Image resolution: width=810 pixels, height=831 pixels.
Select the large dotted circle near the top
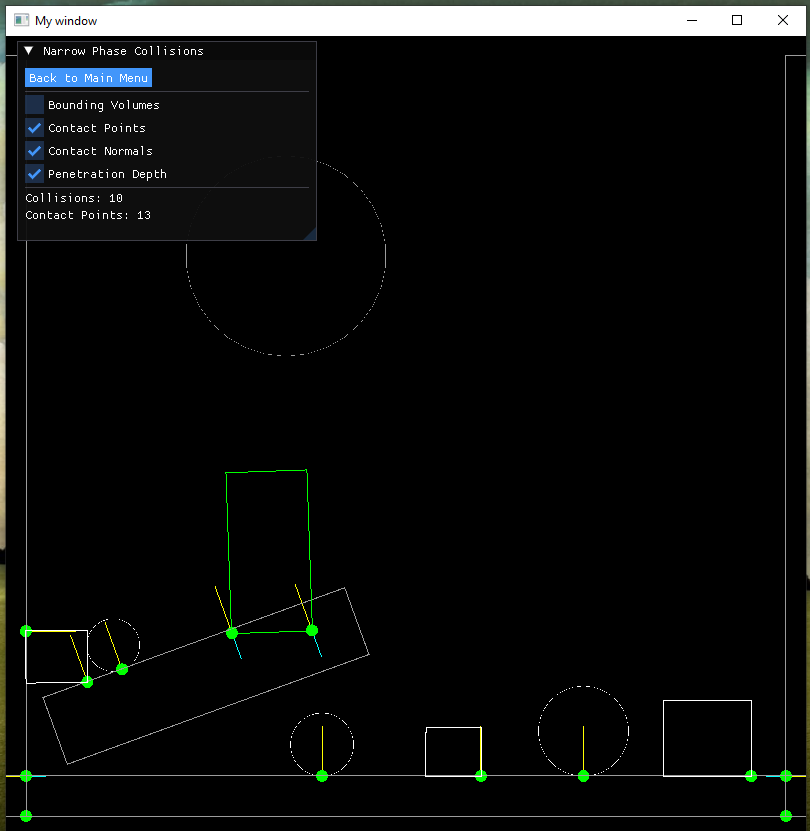pyautogui.click(x=286, y=256)
